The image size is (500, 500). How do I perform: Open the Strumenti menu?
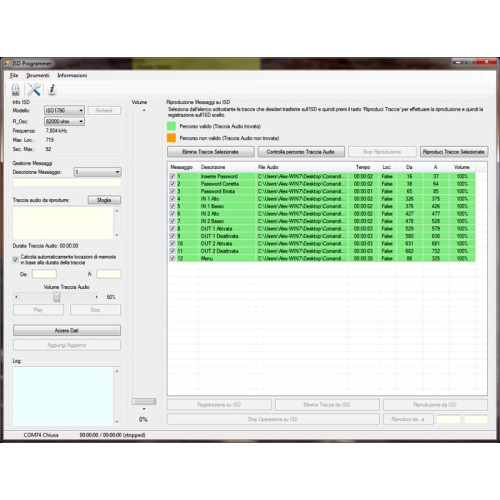click(x=38, y=75)
